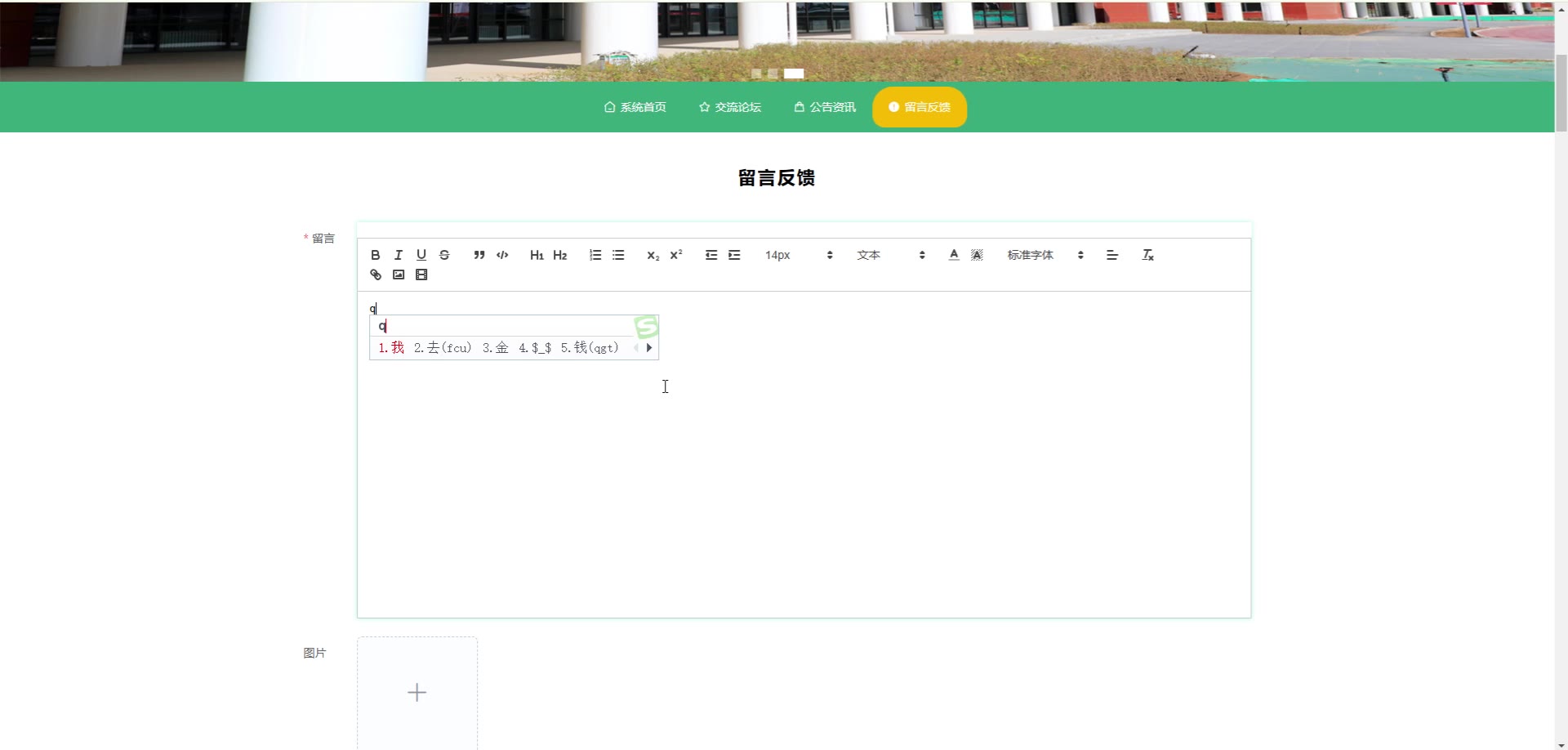Viewport: 1568px width, 750px height.
Task: Clear text formatting
Action: pos(1147,255)
